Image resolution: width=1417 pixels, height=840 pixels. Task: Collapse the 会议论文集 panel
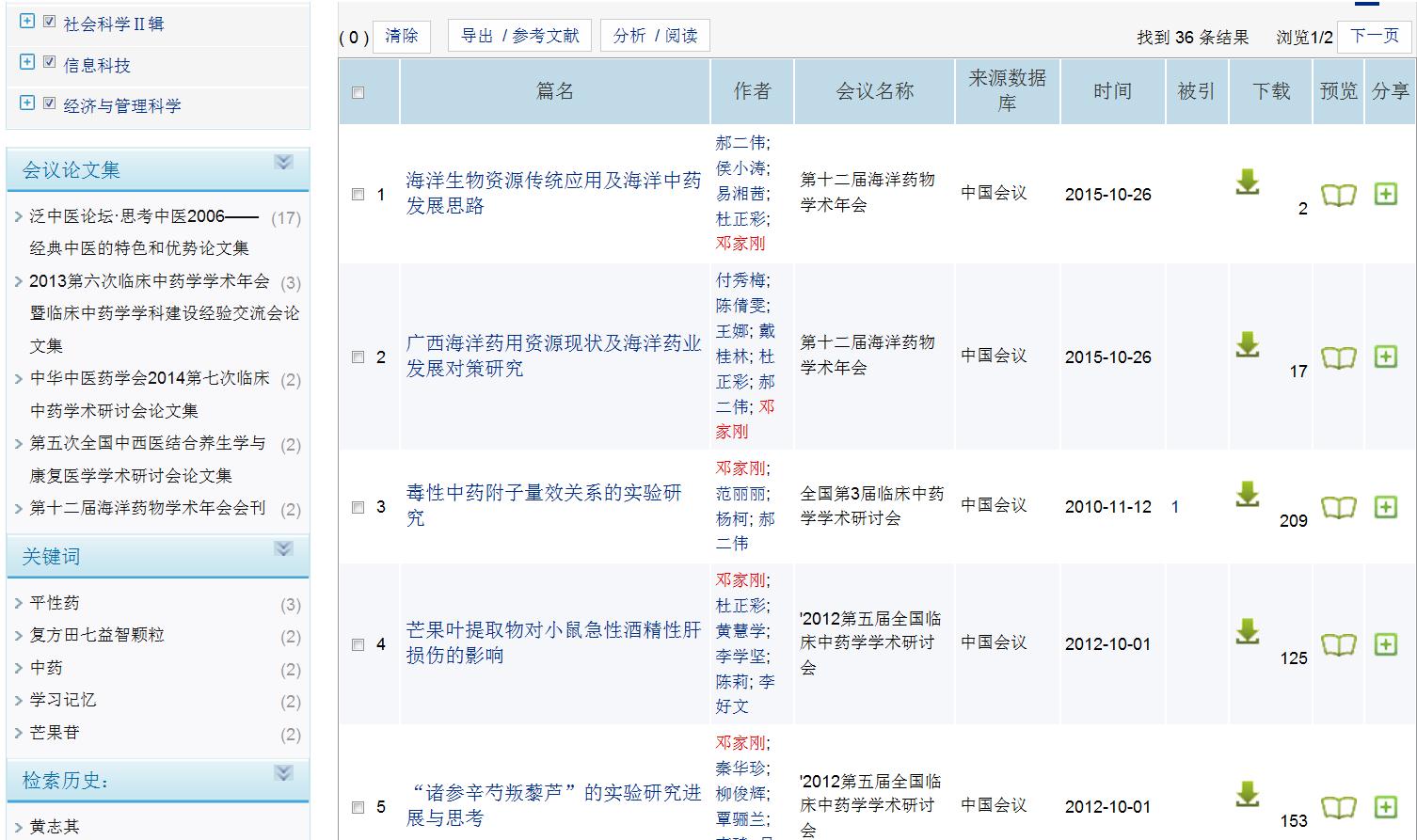(x=283, y=163)
